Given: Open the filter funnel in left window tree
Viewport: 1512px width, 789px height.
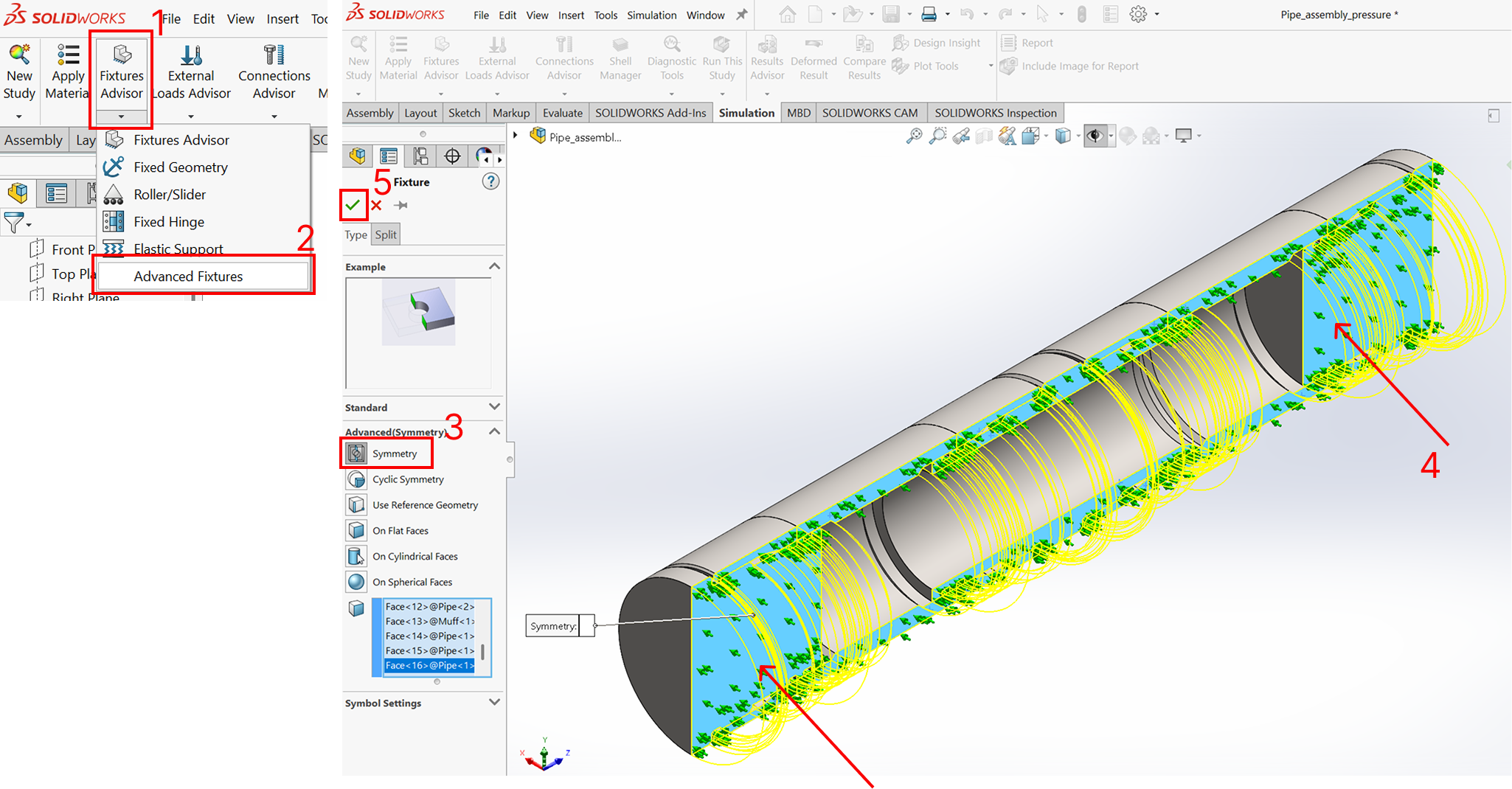Looking at the screenshot, I should 13,222.
